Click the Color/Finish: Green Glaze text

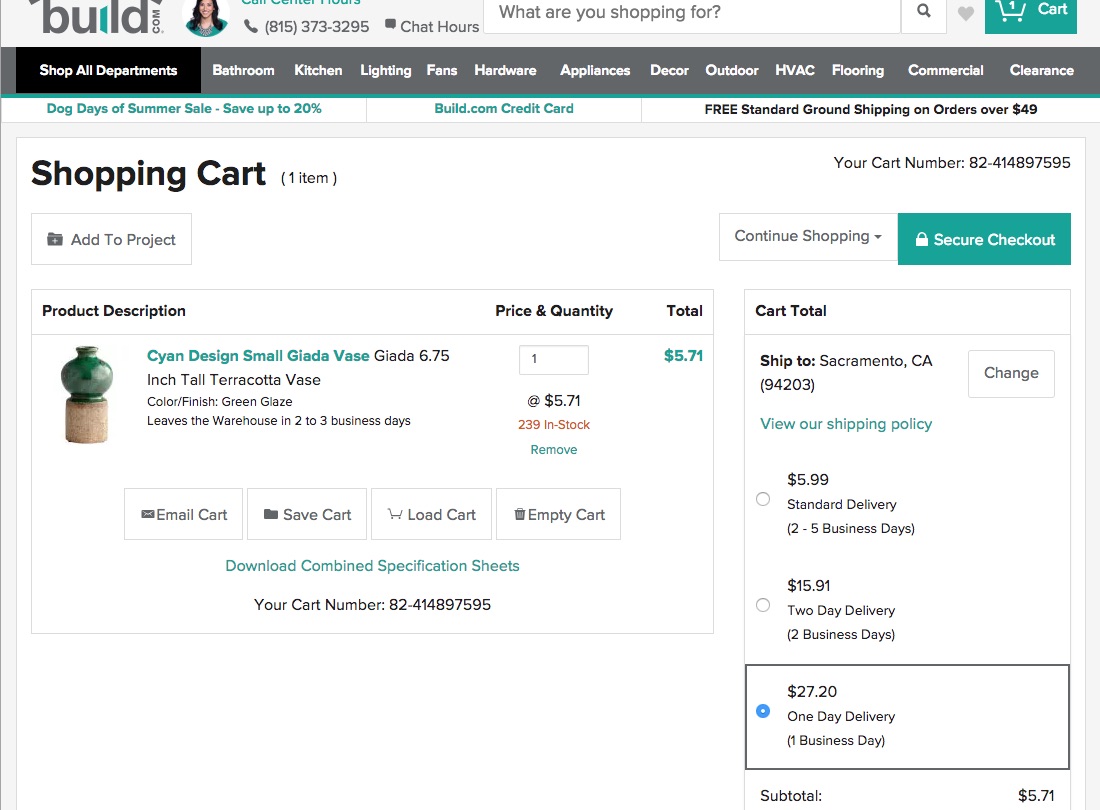[220, 402]
